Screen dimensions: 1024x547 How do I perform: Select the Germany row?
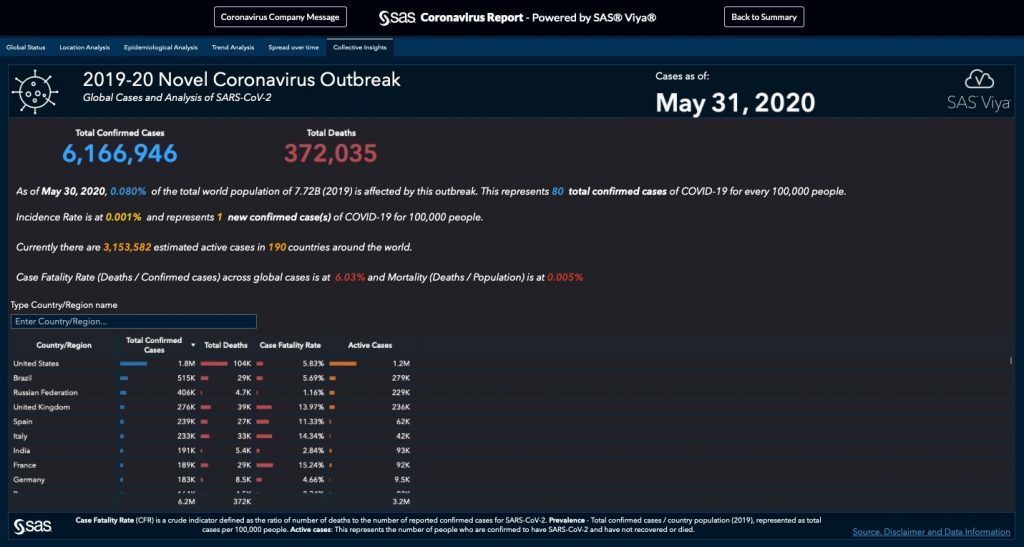(x=212, y=480)
